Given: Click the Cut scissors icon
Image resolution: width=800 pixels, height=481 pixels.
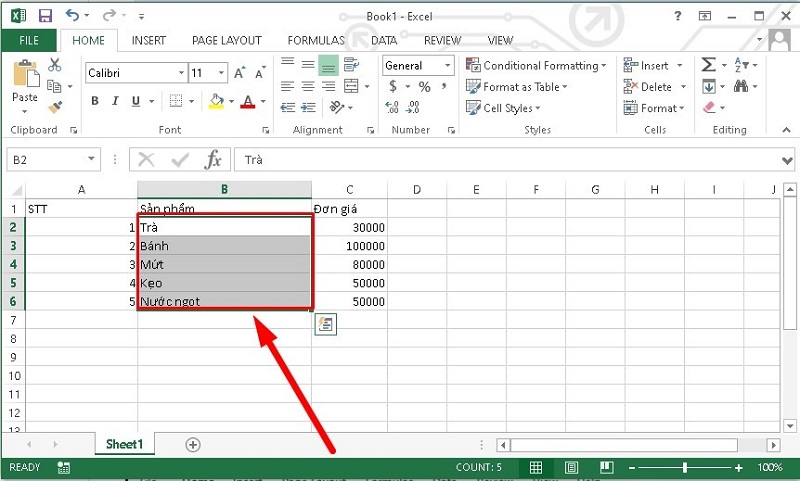Looking at the screenshot, I should tap(55, 65).
